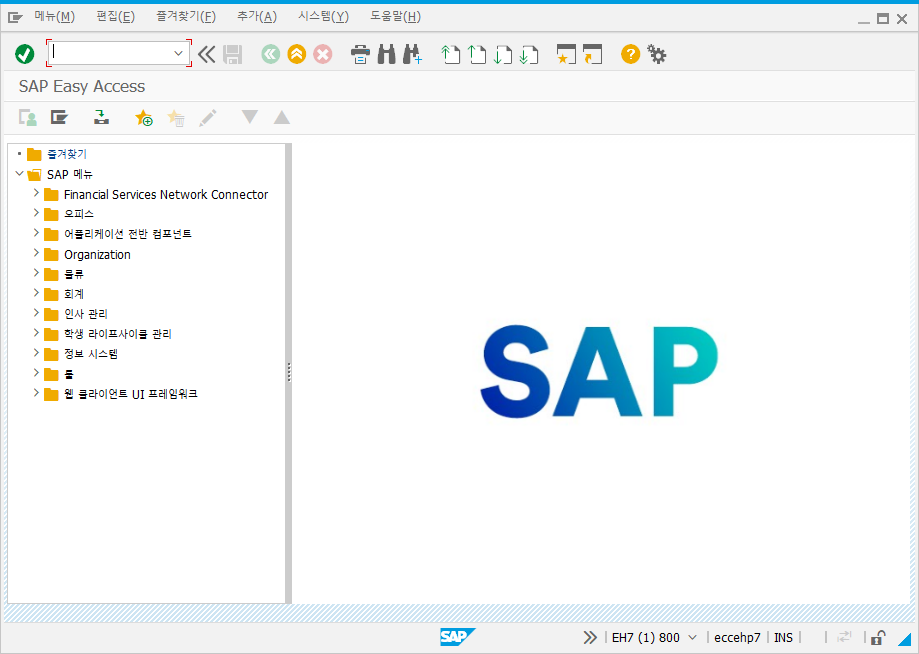This screenshot has width=919, height=654.
Task: Click the connection arrows status bar icon
Action: click(845, 637)
